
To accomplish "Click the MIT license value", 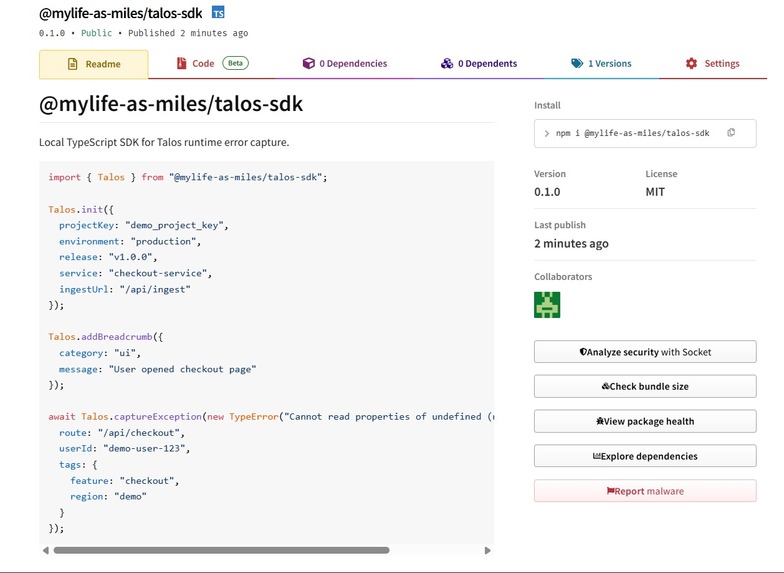I will point(655,192).
